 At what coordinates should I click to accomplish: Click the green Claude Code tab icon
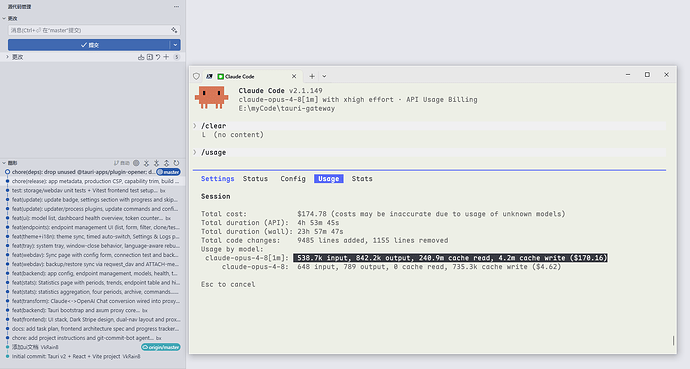click(220, 77)
